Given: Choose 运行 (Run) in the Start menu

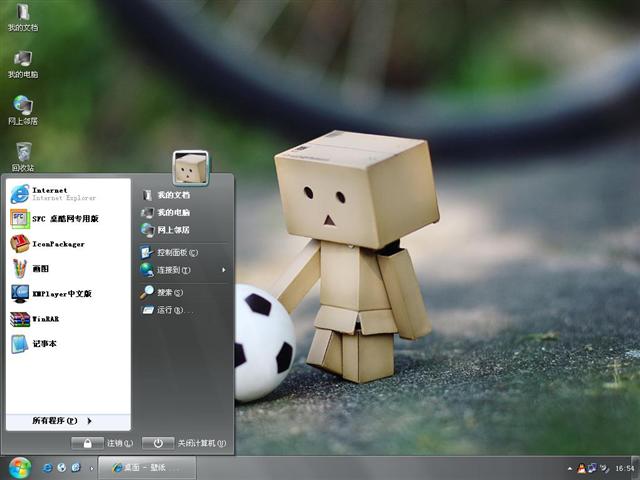Looking at the screenshot, I should [170, 310].
